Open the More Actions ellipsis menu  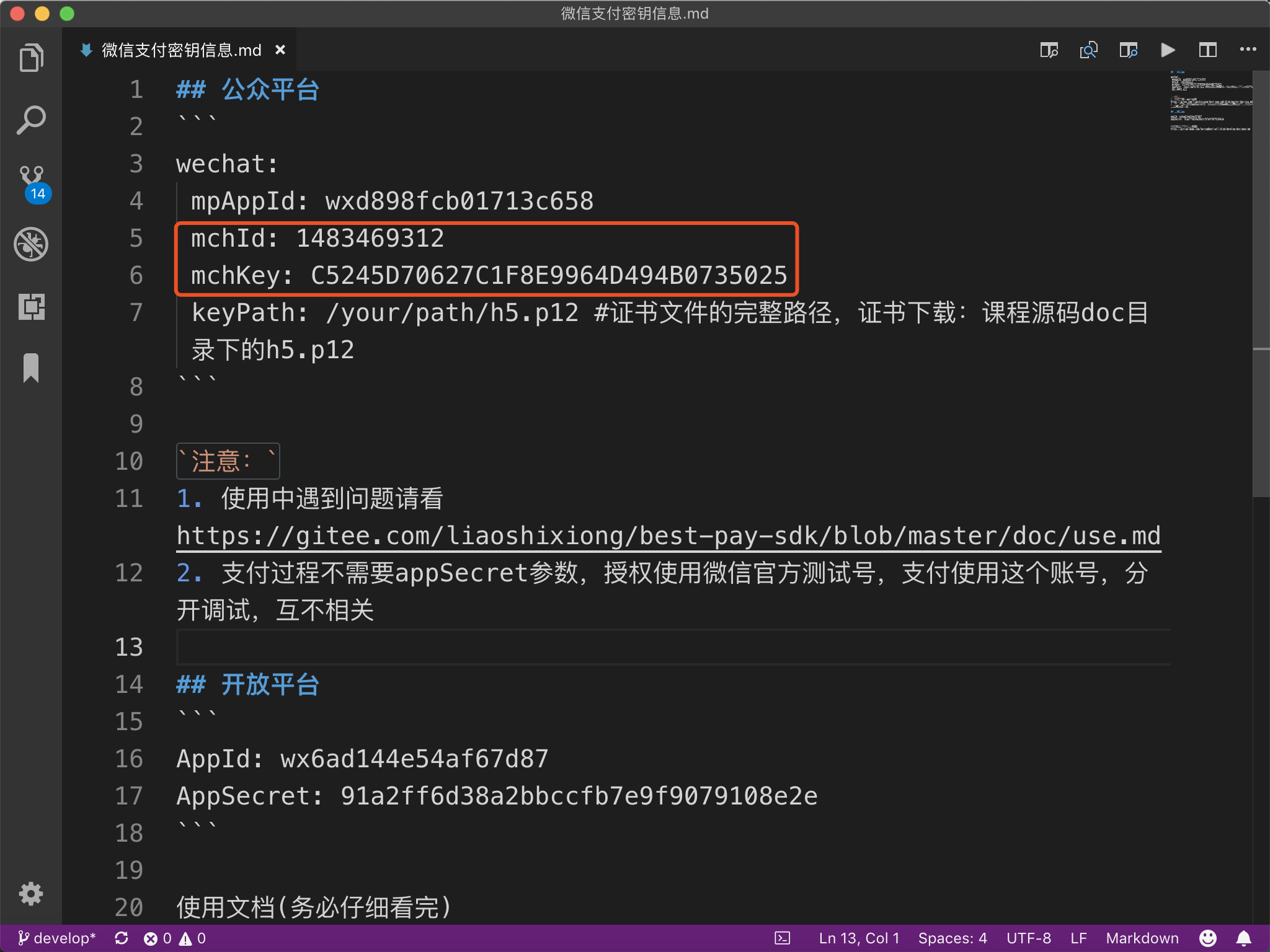pyautogui.click(x=1248, y=49)
